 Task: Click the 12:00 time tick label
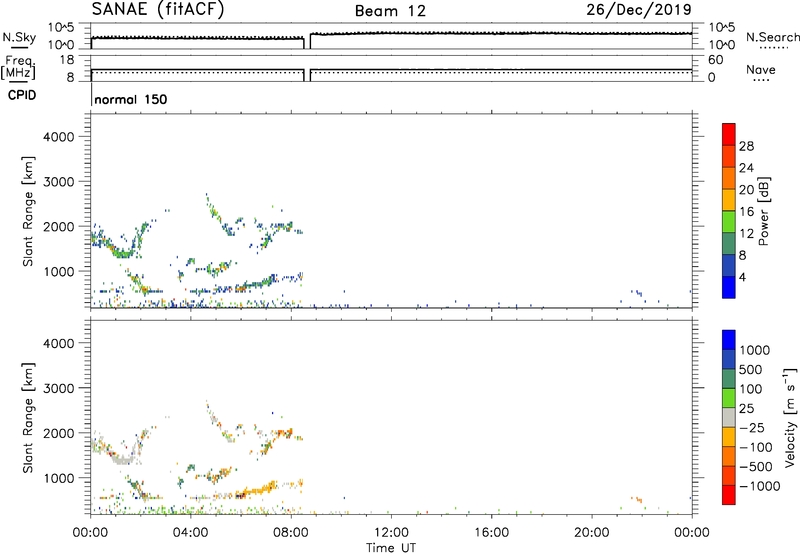(391, 533)
